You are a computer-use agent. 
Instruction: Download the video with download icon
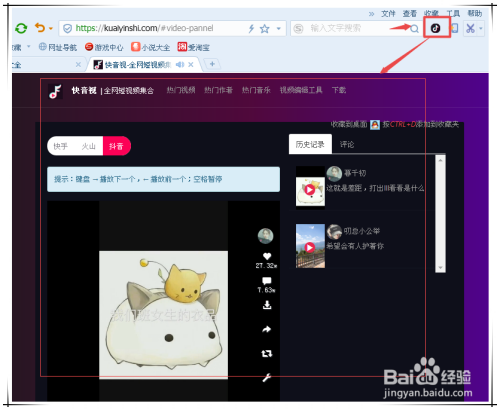pos(267,305)
